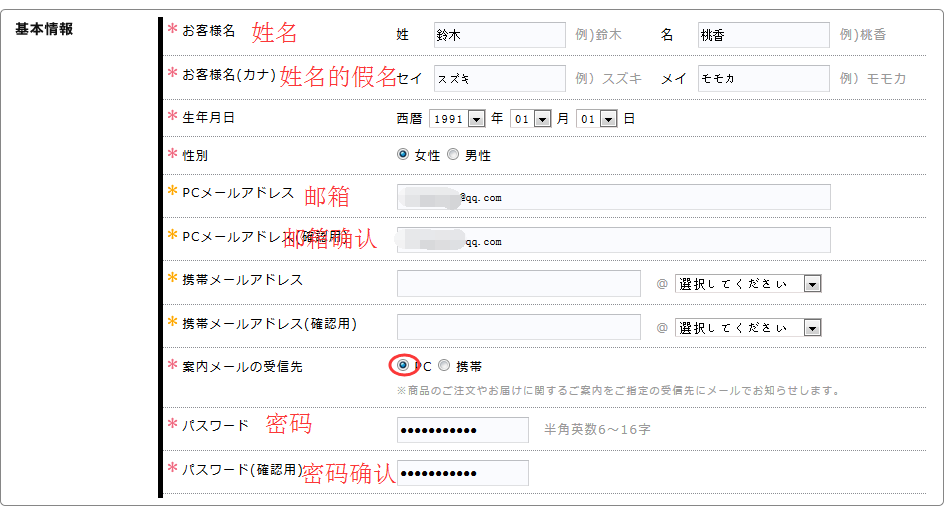This screenshot has width=947, height=514.
Task: Open the birth year dropdown showing 1991
Action: click(x=457, y=119)
